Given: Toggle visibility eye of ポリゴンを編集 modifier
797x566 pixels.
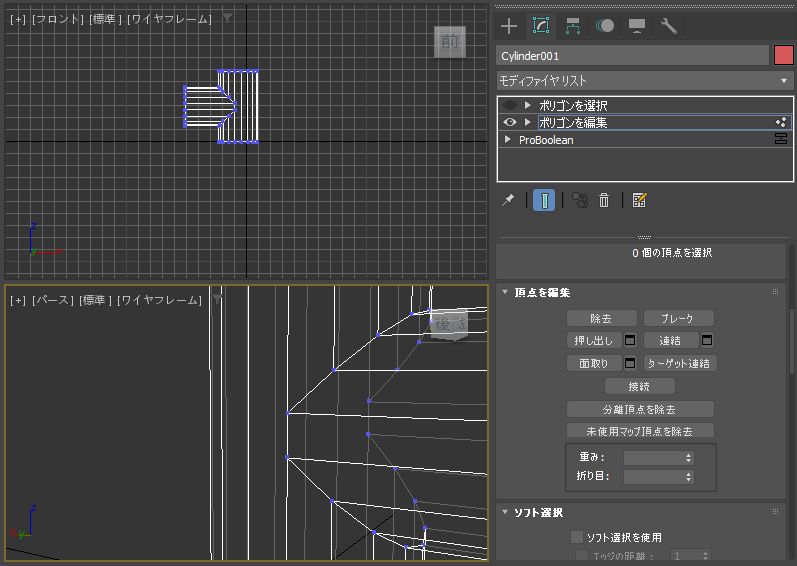Looking at the screenshot, I should tap(509, 122).
